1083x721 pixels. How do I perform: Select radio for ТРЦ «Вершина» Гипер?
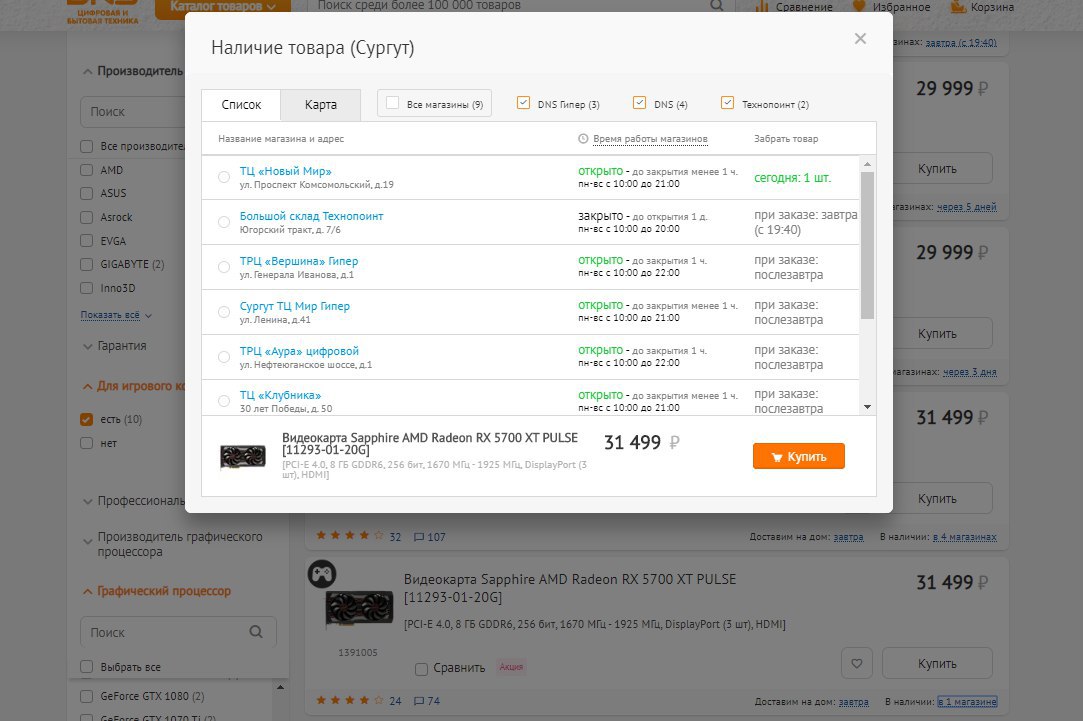pos(224,267)
